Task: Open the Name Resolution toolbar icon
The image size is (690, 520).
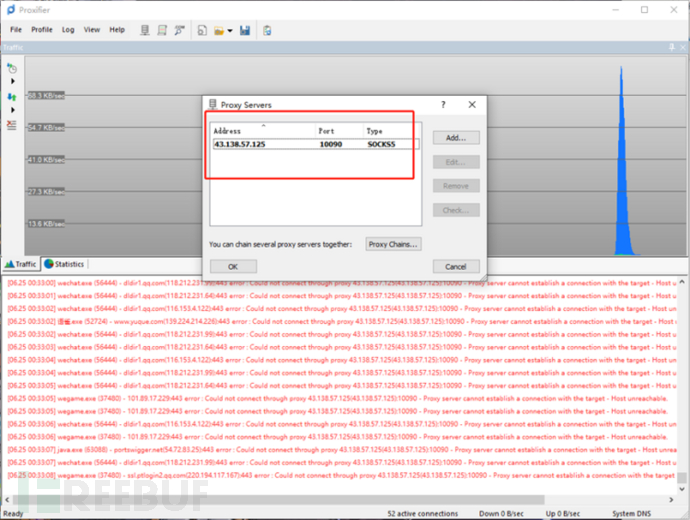Action: click(x=179, y=30)
